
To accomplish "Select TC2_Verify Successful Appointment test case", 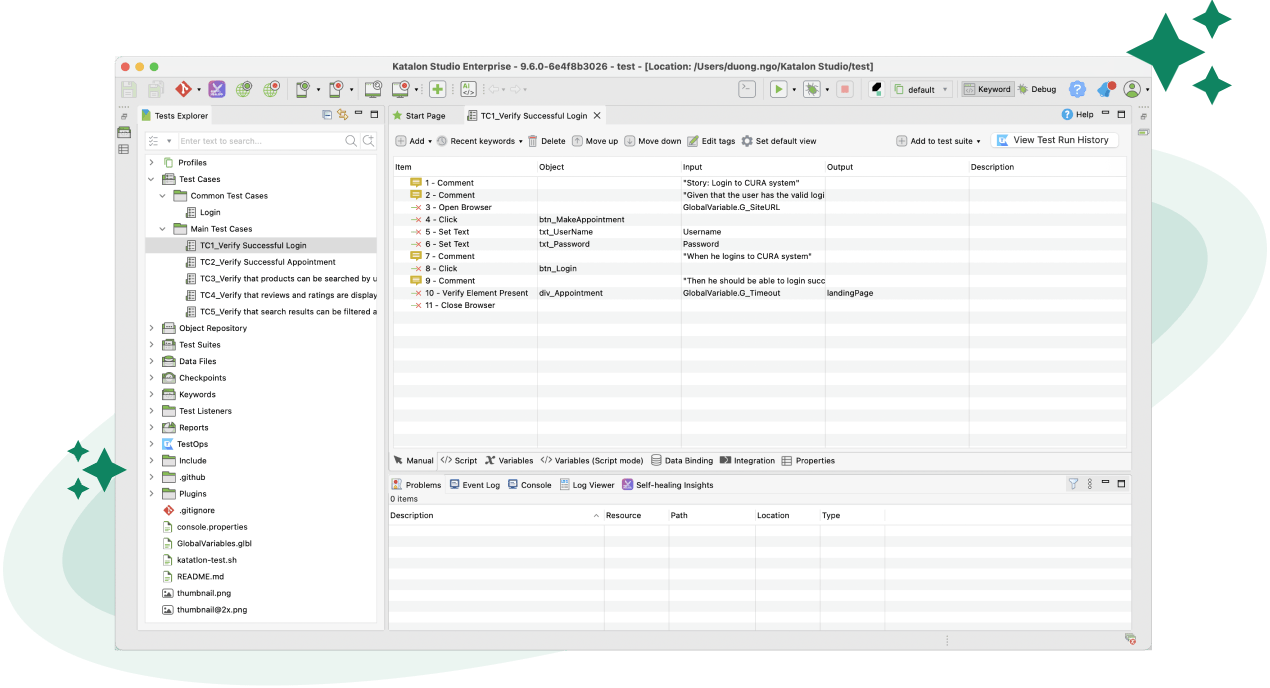I will pos(268,262).
